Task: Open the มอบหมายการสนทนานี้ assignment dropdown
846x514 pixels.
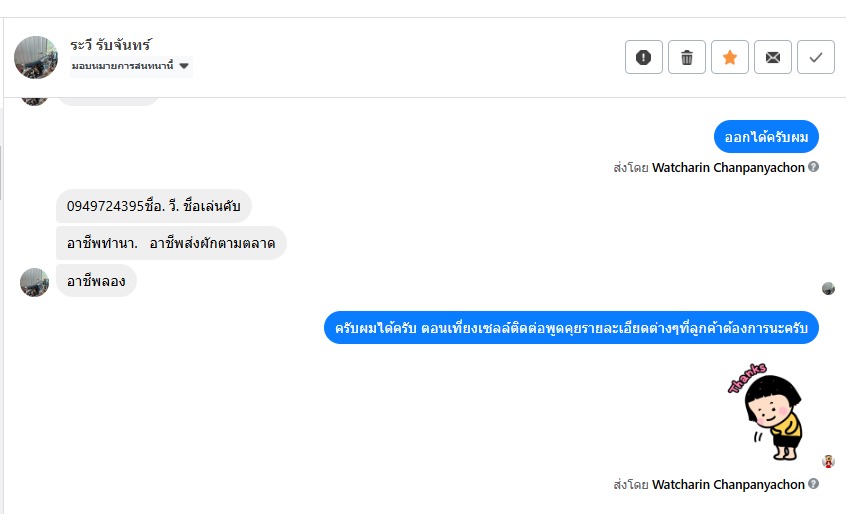Action: pyautogui.click(x=130, y=66)
